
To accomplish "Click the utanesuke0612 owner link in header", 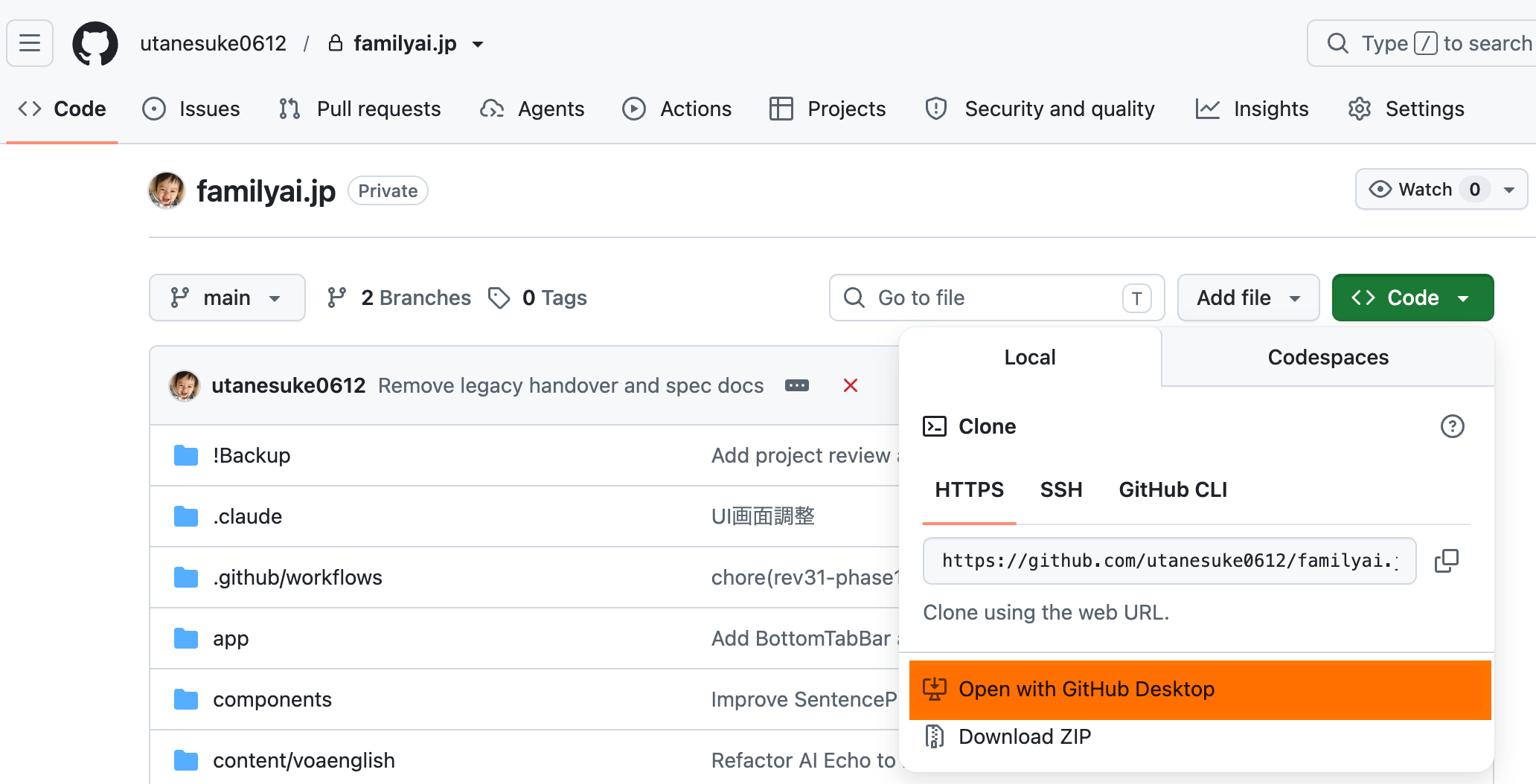I will (x=213, y=43).
